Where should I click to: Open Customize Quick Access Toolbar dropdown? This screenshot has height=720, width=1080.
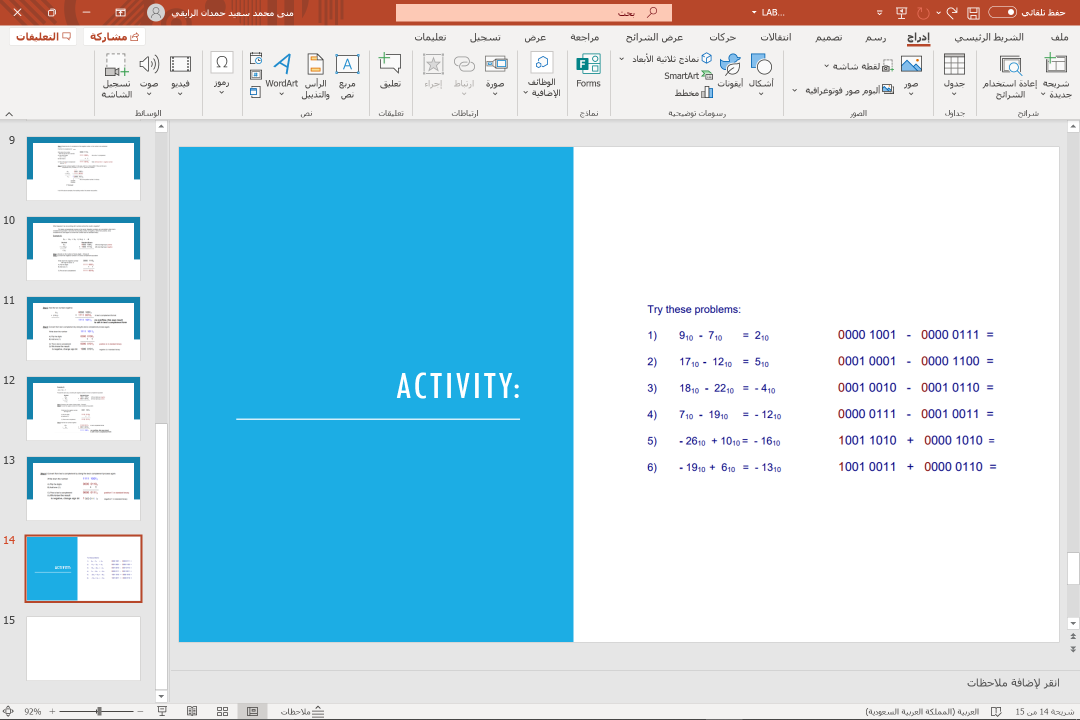(x=880, y=12)
